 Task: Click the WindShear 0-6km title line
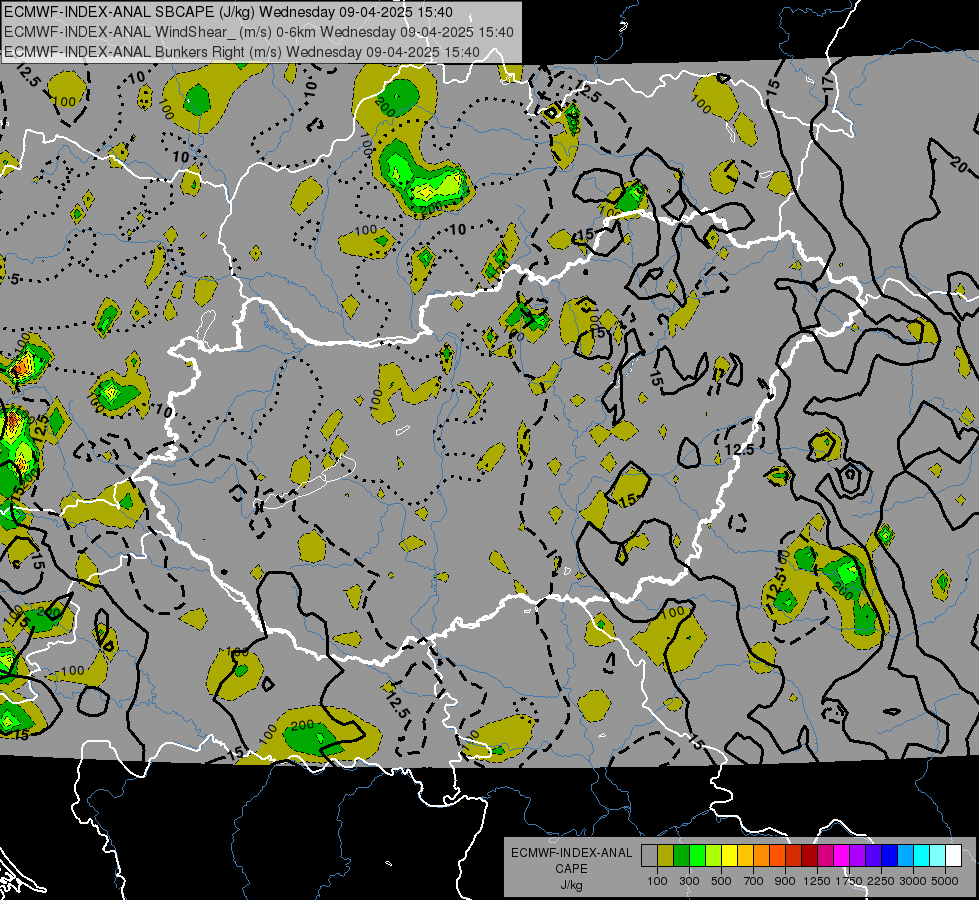click(x=258, y=32)
